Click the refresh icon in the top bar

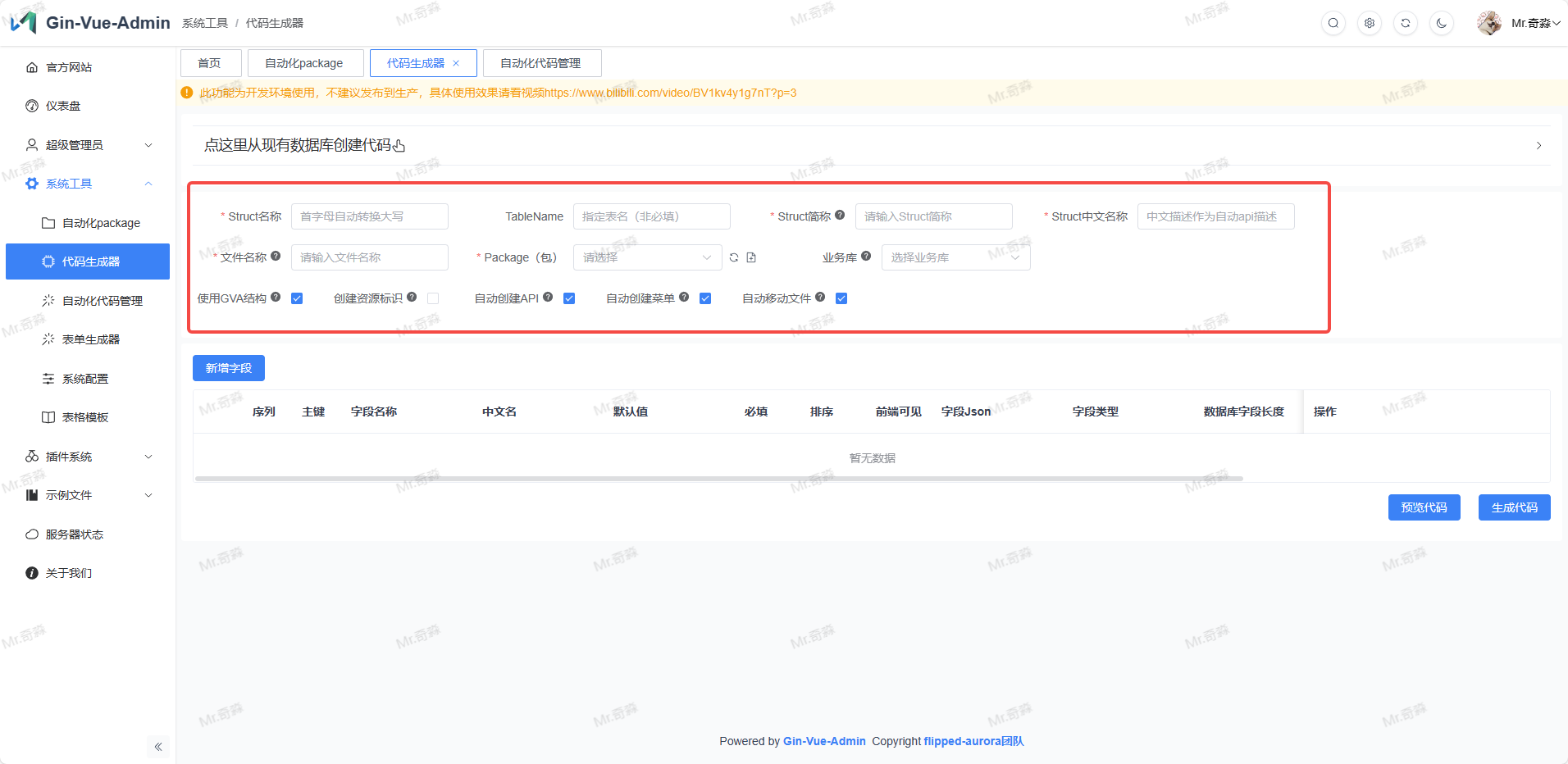pyautogui.click(x=1406, y=23)
